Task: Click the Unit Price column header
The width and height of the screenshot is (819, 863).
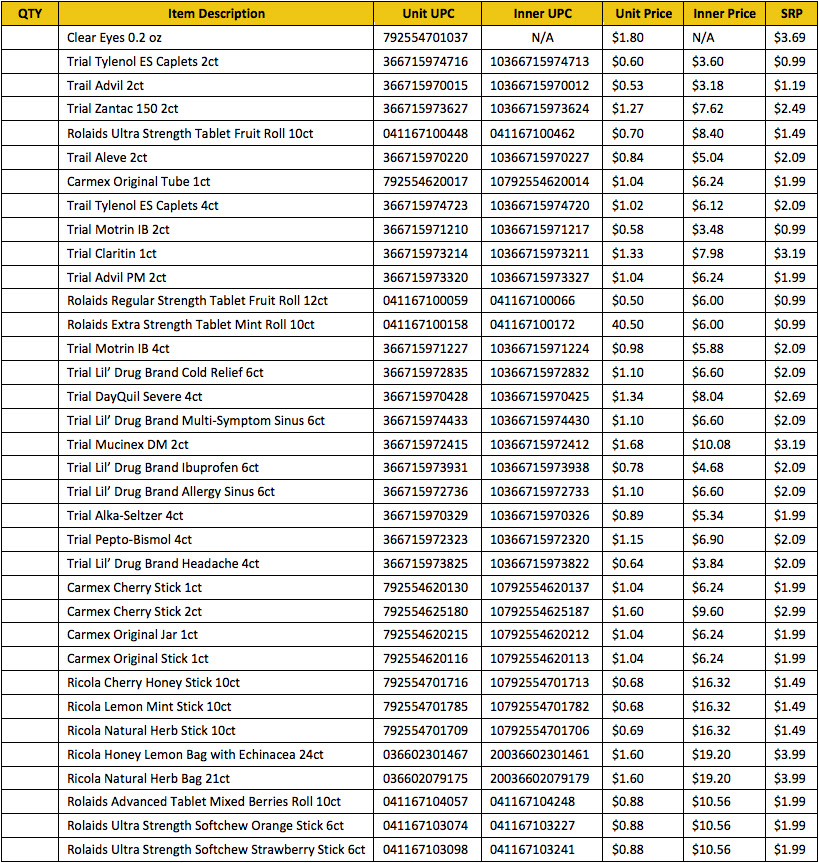Action: (x=643, y=14)
